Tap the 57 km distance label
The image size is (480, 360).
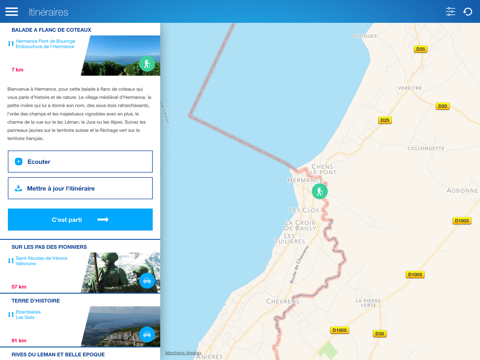click(19, 287)
